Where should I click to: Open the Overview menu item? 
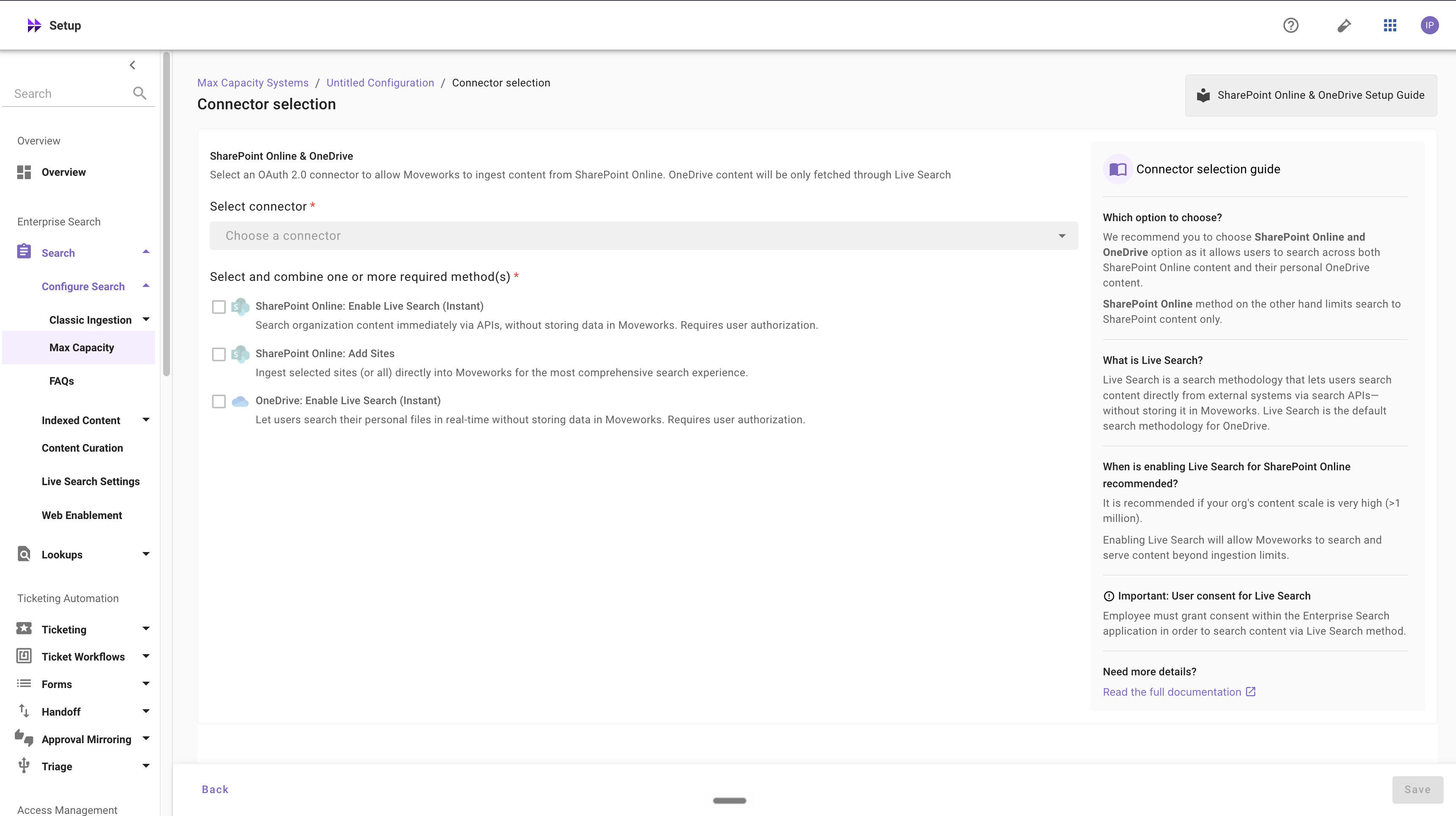pos(64,172)
